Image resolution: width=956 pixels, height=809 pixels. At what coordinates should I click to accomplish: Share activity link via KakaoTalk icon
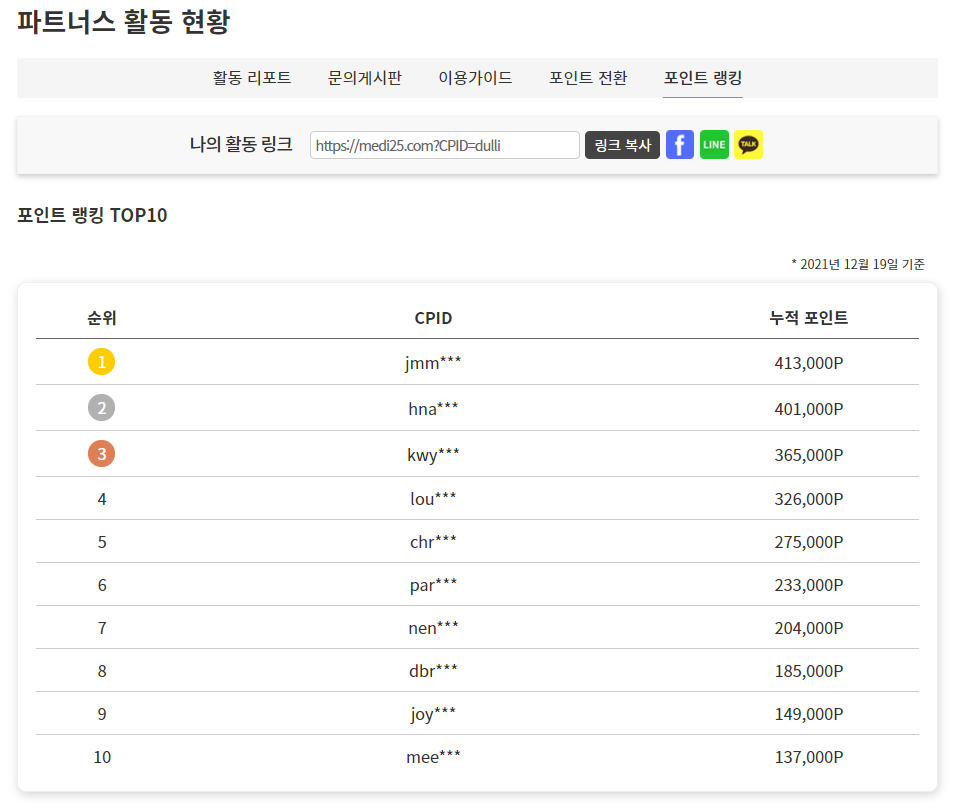click(x=748, y=144)
